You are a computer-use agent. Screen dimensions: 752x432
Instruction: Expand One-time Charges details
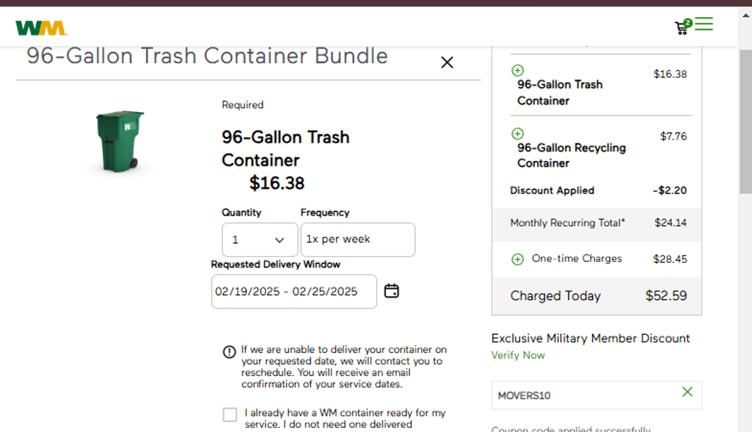pyautogui.click(x=517, y=259)
